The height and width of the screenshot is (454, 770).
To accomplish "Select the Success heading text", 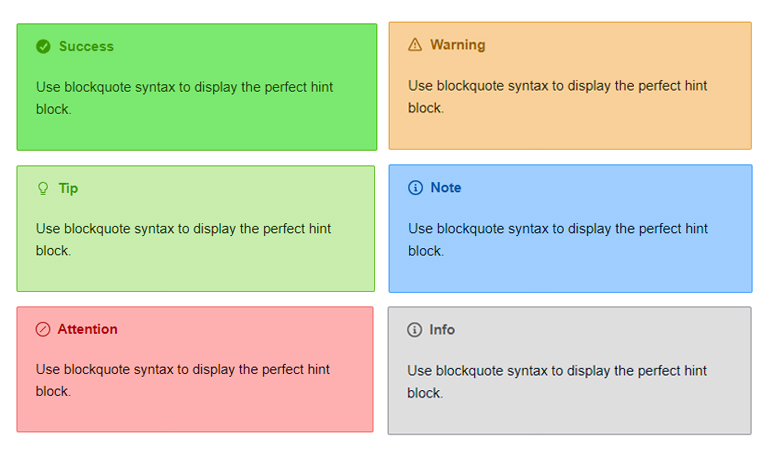I will click(x=86, y=47).
